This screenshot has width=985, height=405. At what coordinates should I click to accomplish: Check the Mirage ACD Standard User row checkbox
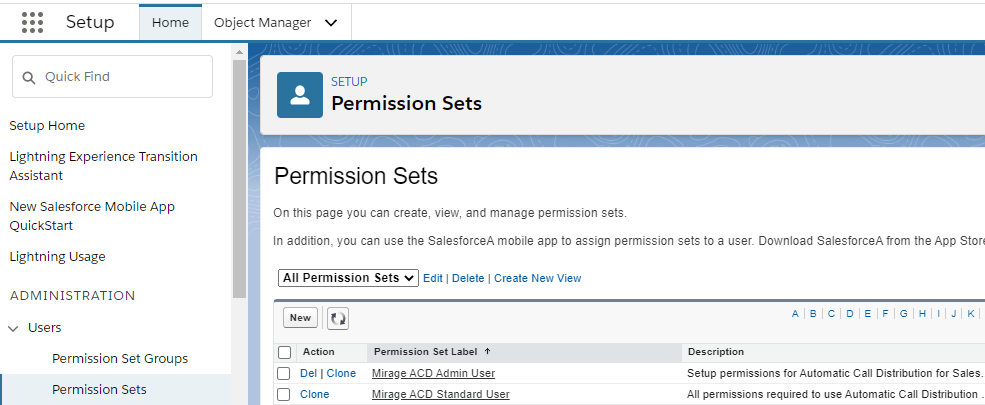pyautogui.click(x=284, y=394)
